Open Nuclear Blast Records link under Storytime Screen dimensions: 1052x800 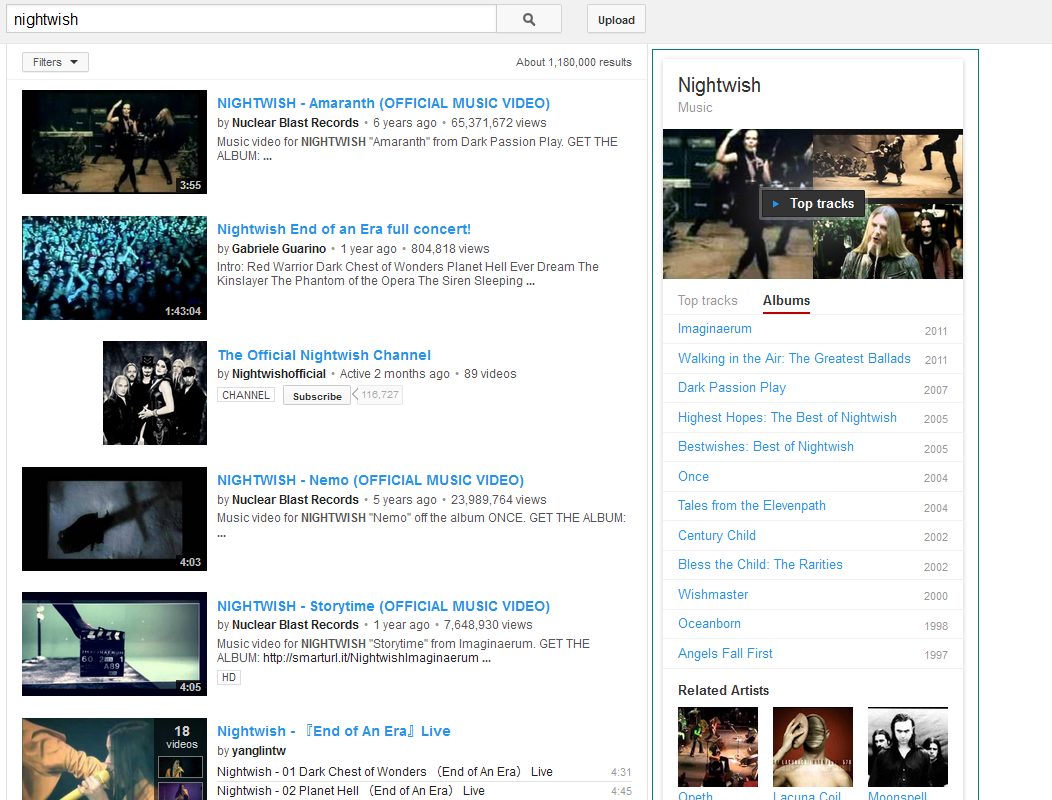coord(295,625)
